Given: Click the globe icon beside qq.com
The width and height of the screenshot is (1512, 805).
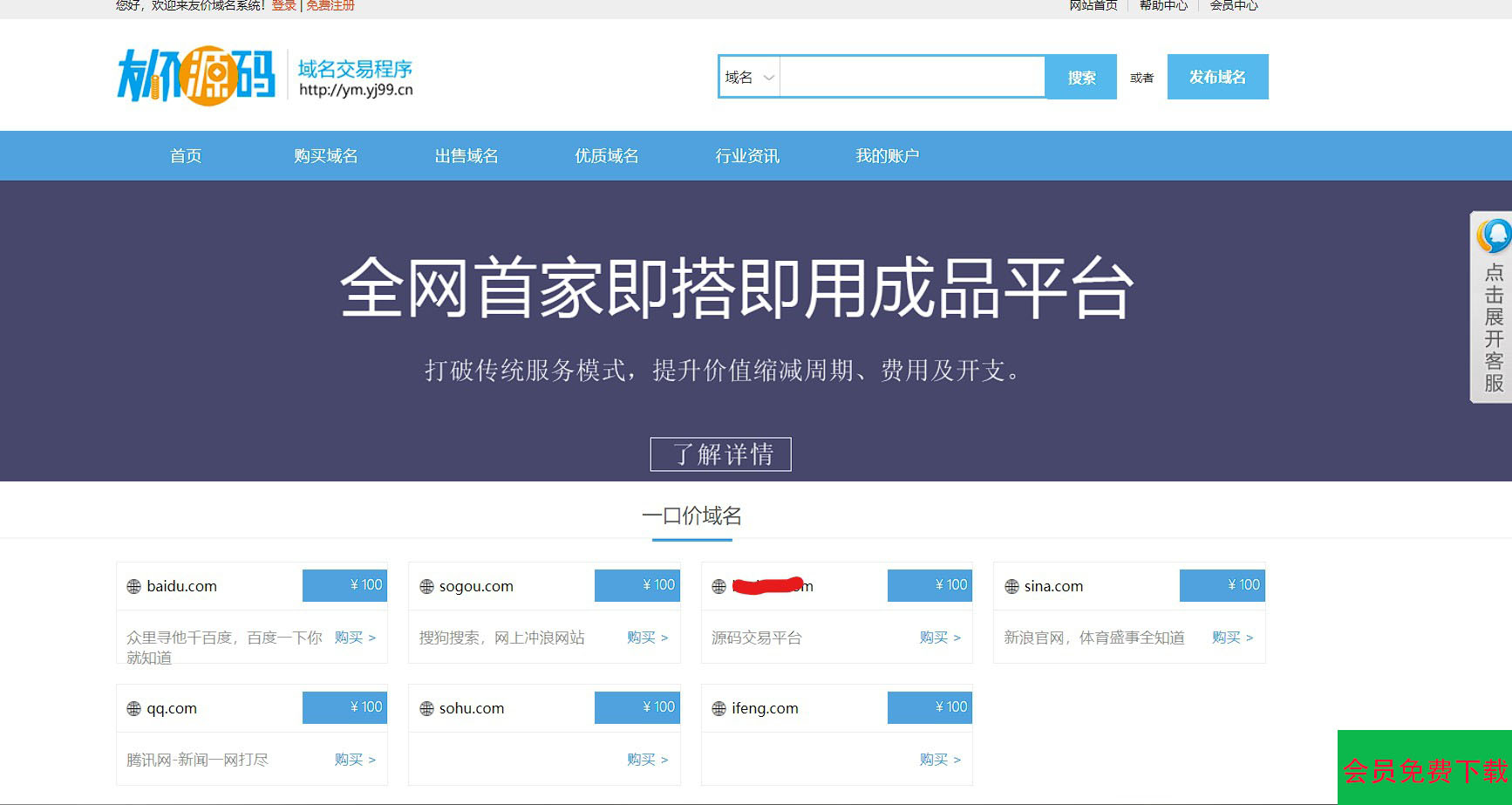Looking at the screenshot, I should 133,709.
